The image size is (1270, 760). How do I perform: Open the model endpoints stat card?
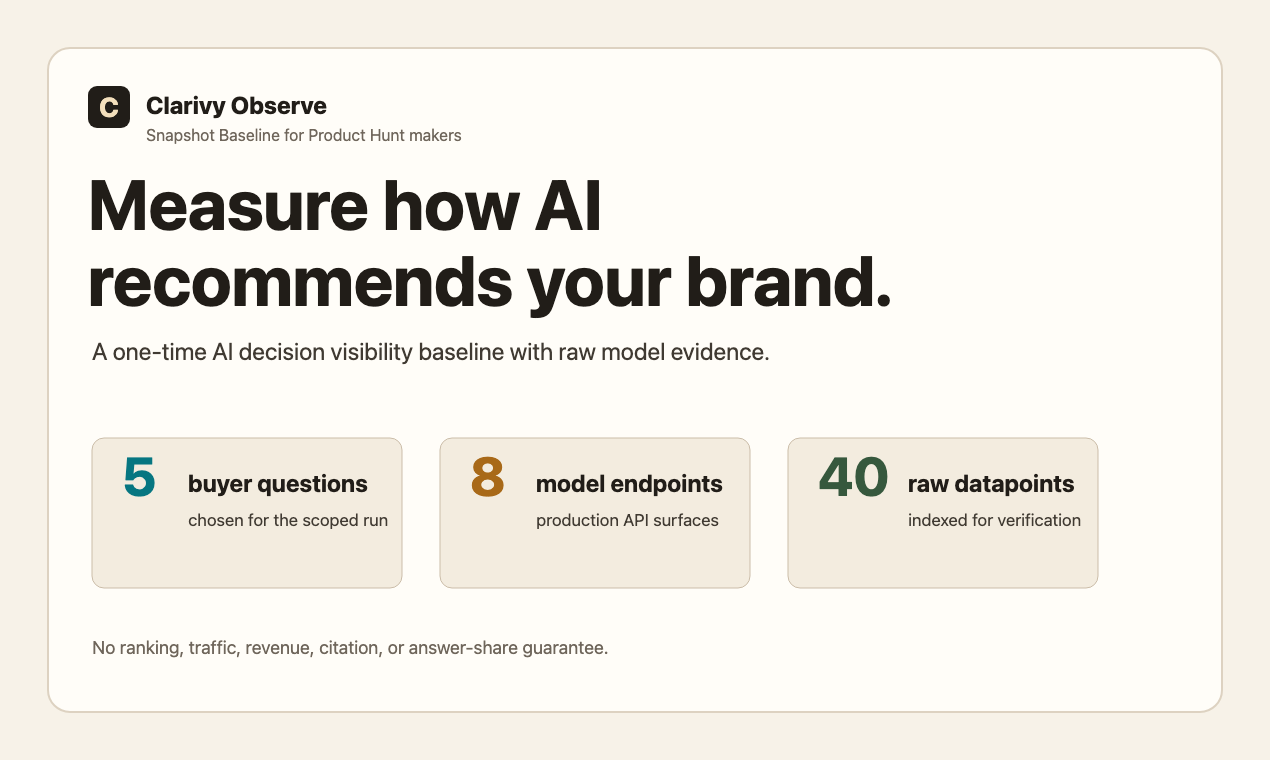(x=595, y=513)
